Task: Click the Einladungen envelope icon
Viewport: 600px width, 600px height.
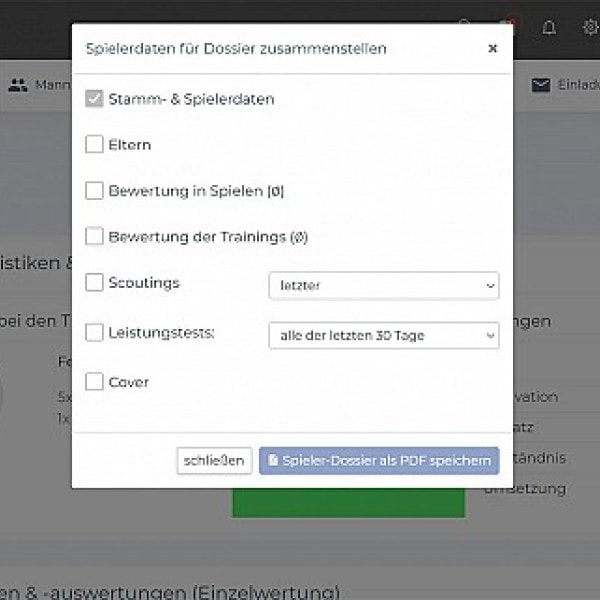Action: [x=541, y=85]
